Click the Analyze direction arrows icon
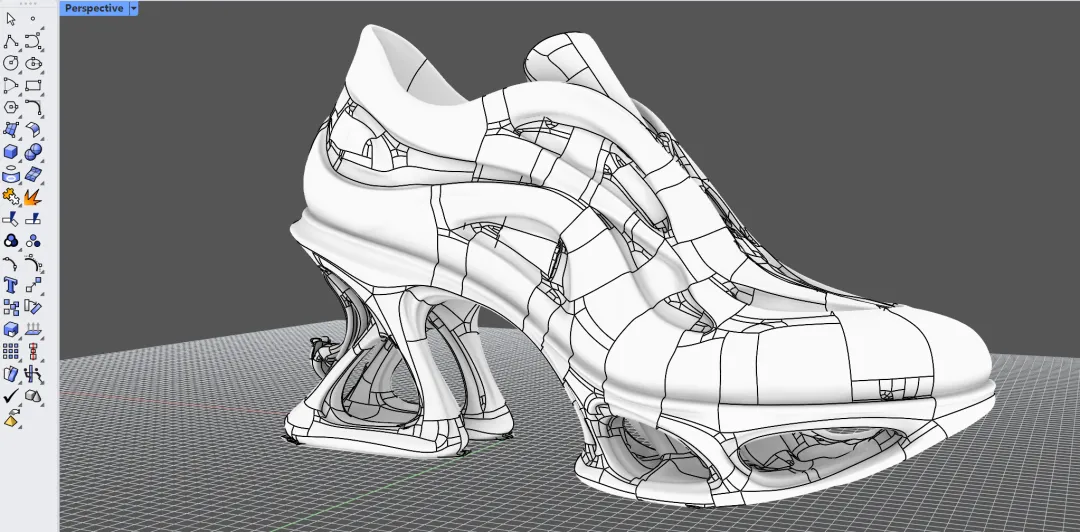 coord(33,329)
